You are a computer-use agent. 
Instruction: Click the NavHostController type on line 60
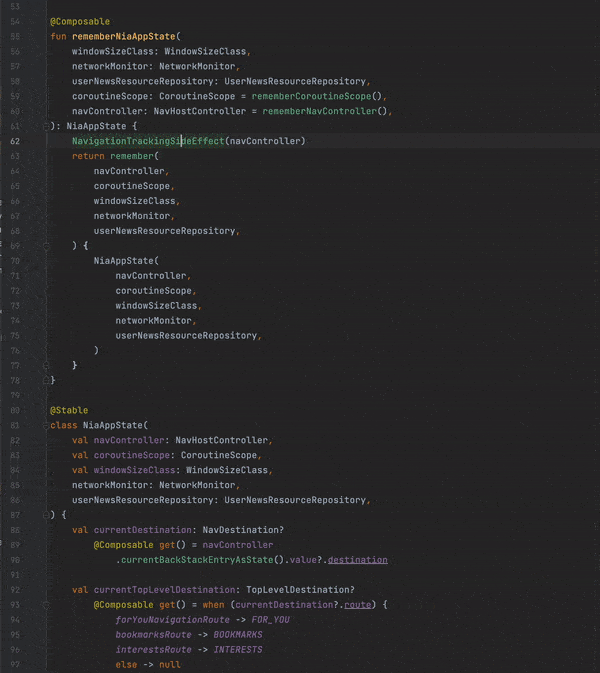pyautogui.click(x=200, y=111)
